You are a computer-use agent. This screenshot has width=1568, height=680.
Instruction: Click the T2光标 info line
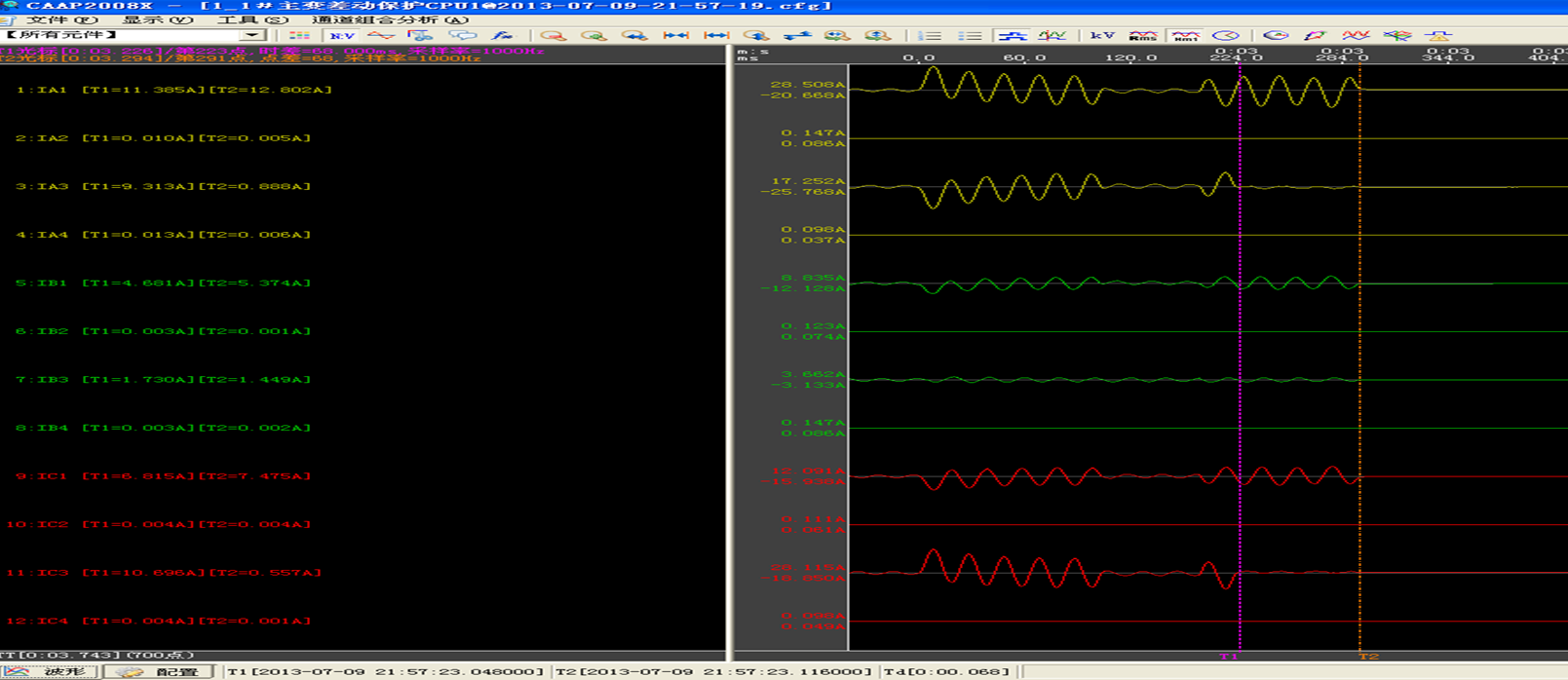(241, 58)
